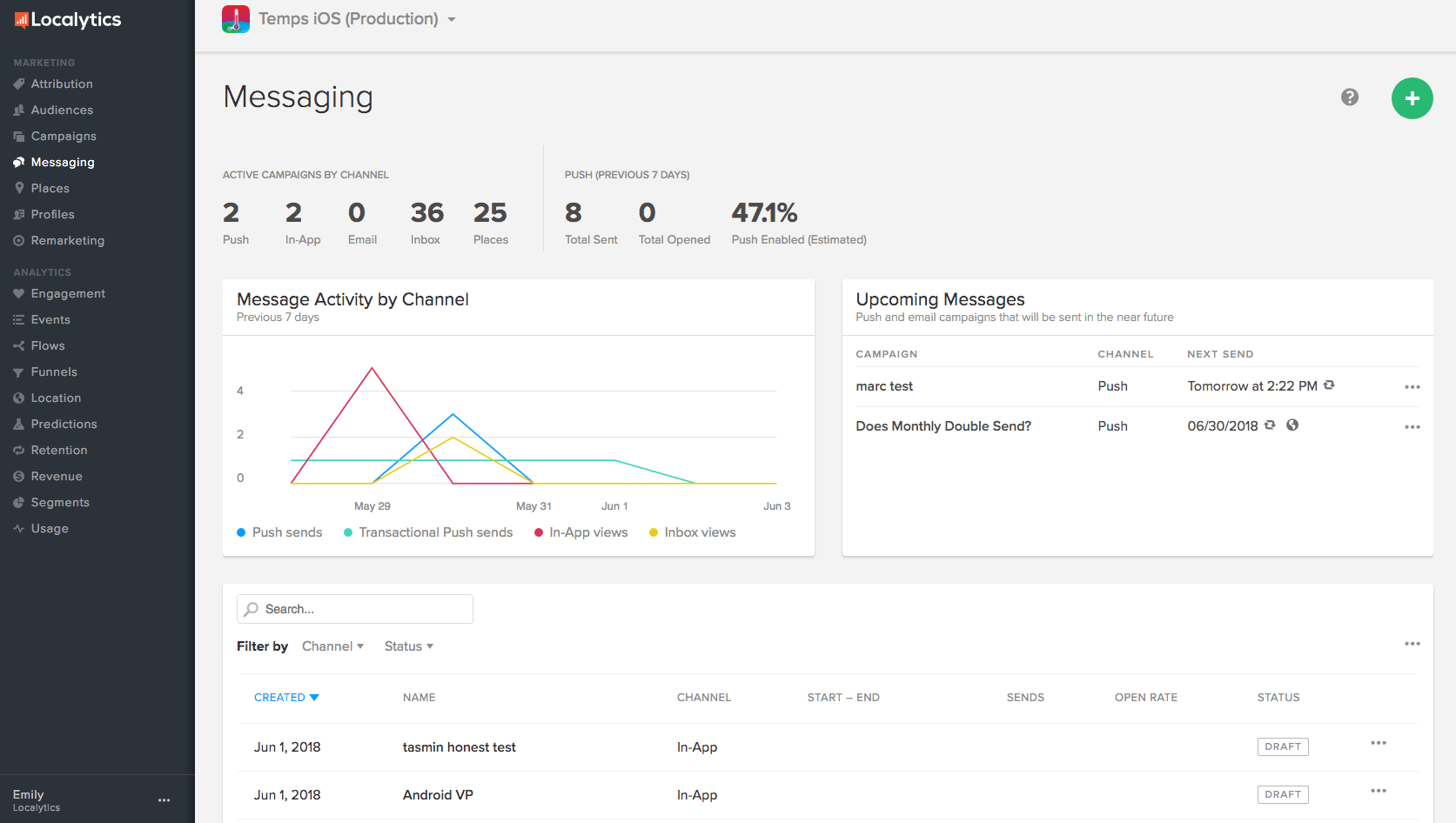Toggle In-App views legend series
This screenshot has height=823, width=1456.
580,532
